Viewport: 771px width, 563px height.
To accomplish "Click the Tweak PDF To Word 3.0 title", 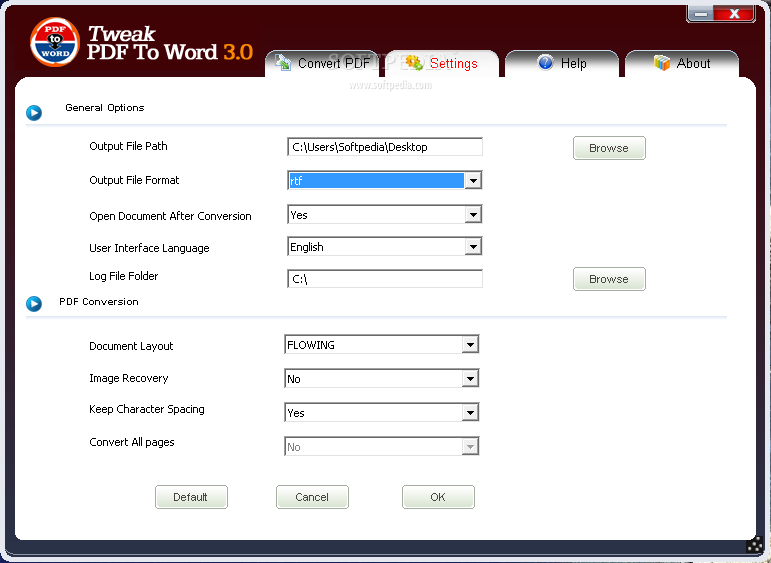I will [170, 43].
